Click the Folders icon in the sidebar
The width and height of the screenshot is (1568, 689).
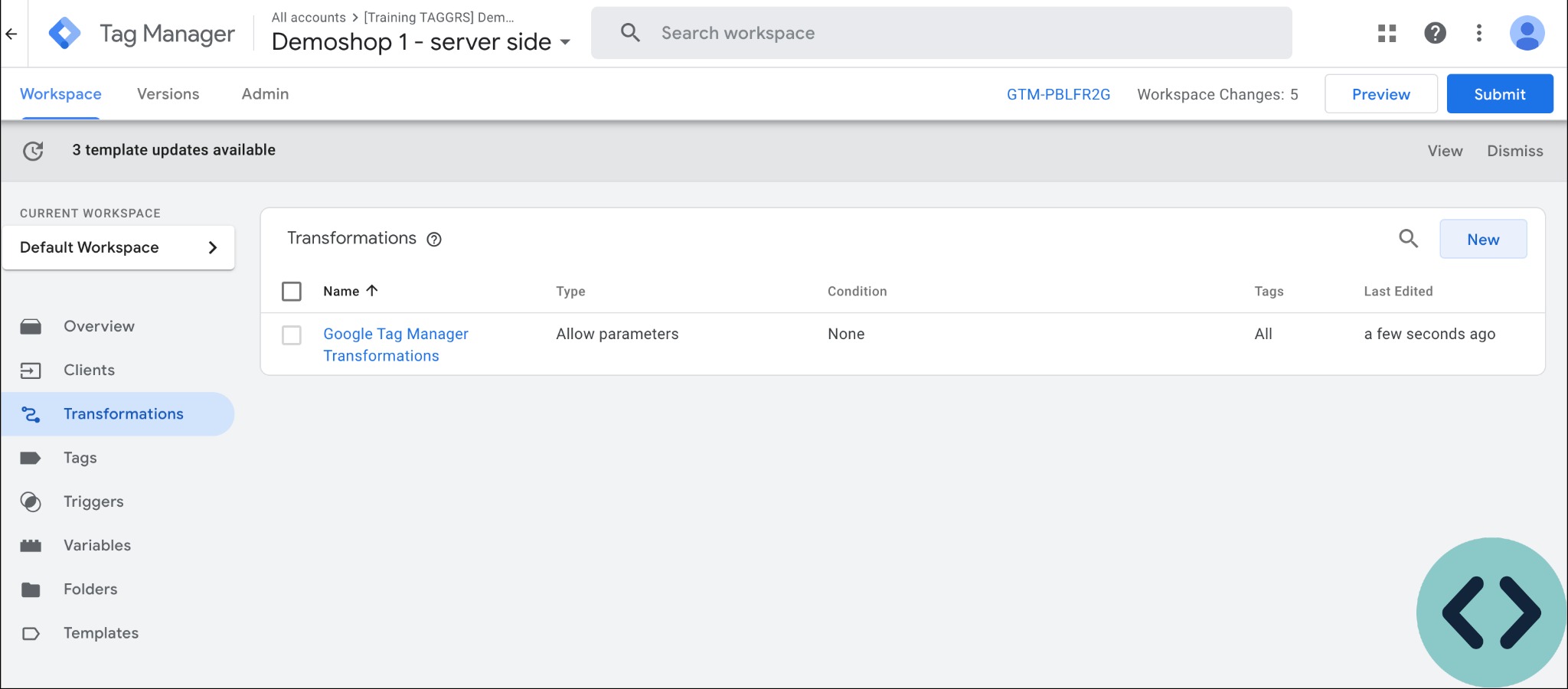pos(31,589)
